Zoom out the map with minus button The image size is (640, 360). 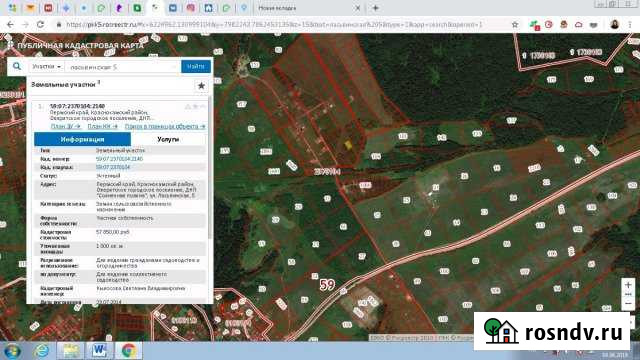(x=628, y=304)
